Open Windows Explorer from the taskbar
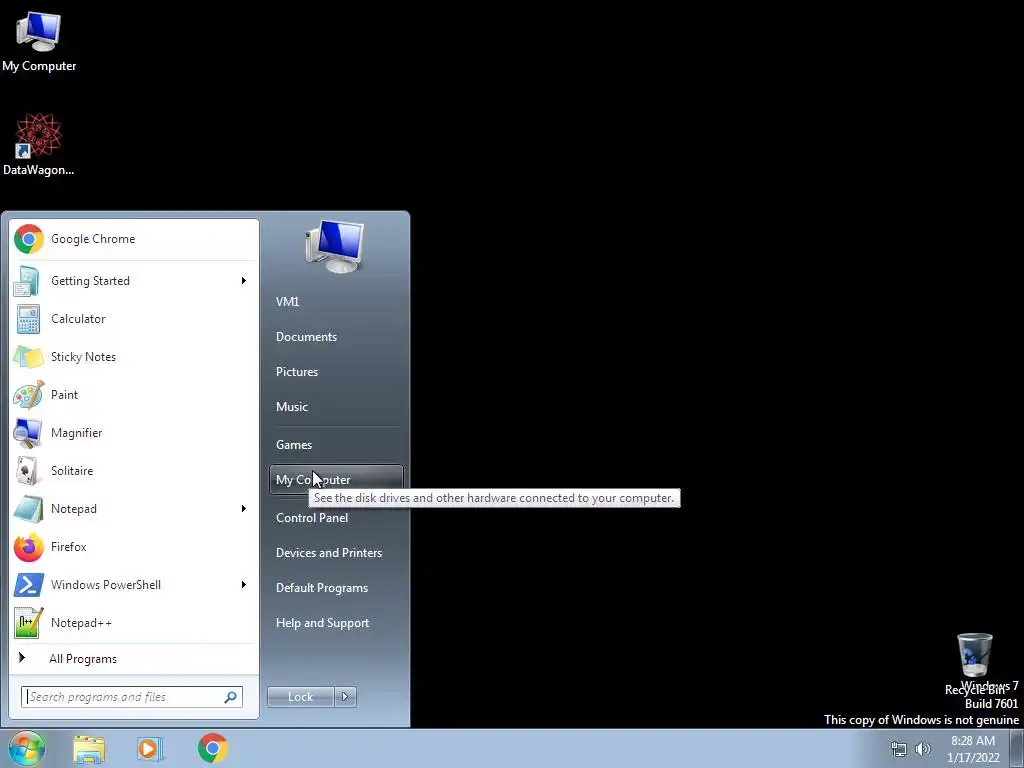Viewport: 1024px width, 768px height. click(x=89, y=748)
